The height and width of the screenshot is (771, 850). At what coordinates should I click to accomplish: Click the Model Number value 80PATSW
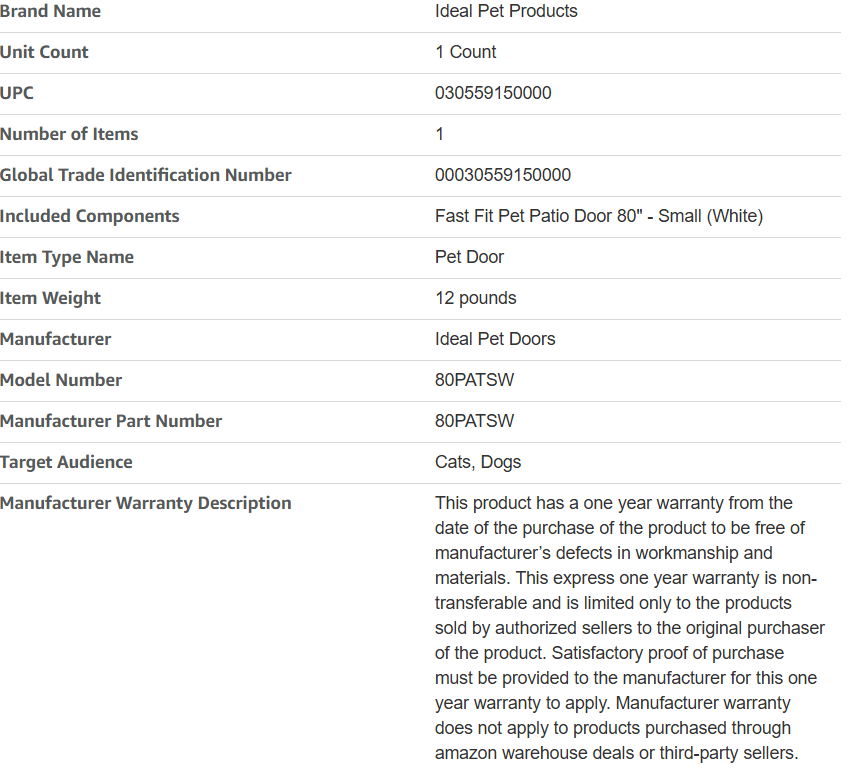474,380
